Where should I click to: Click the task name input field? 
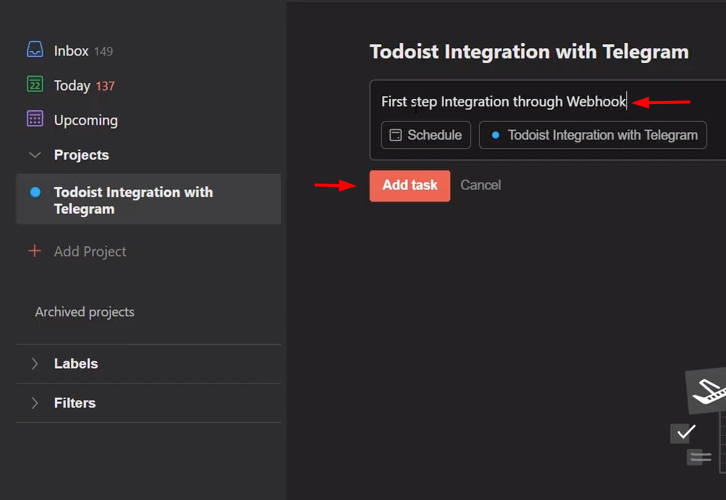pos(503,101)
